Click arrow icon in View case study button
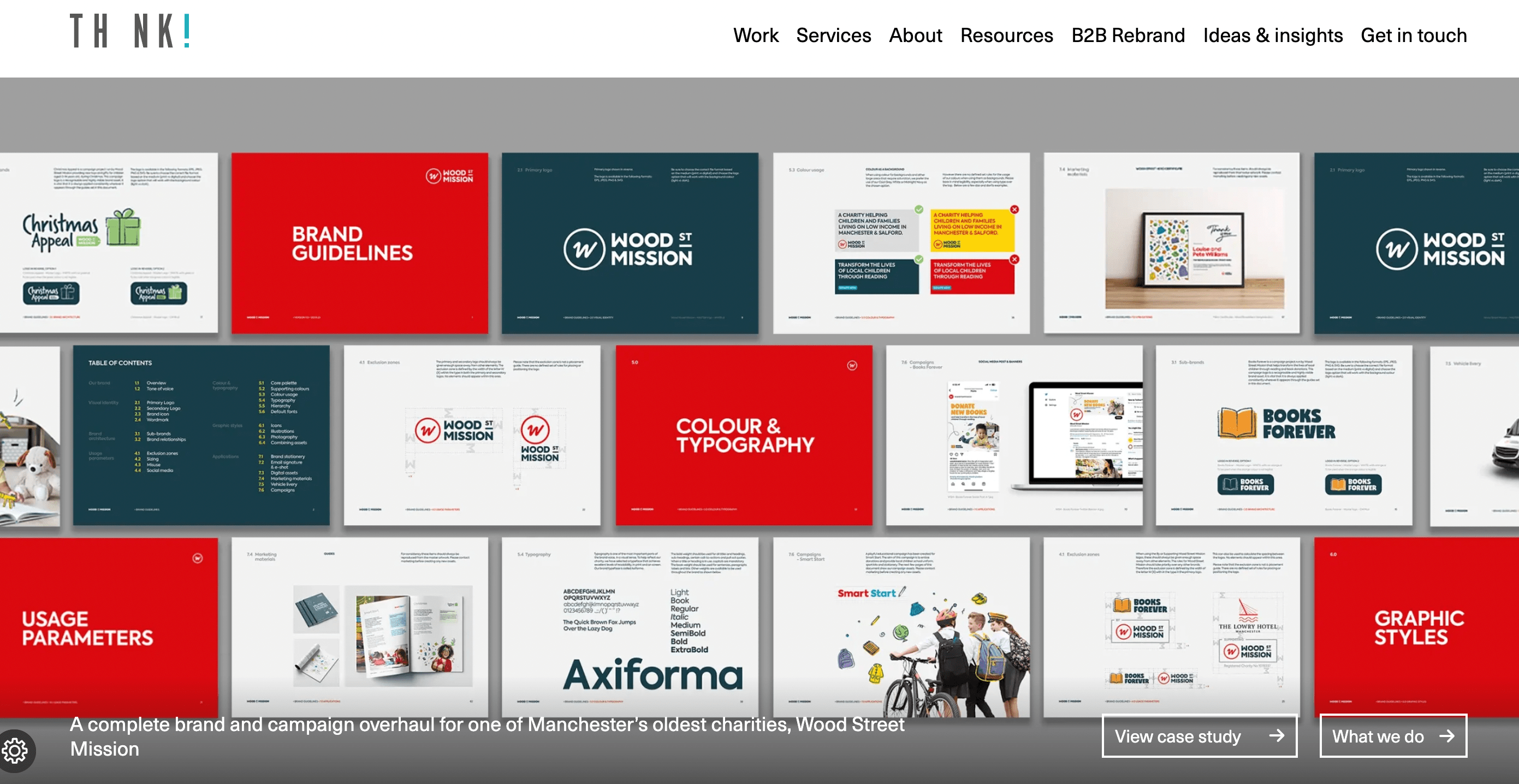This screenshot has width=1519, height=784. [1277, 735]
